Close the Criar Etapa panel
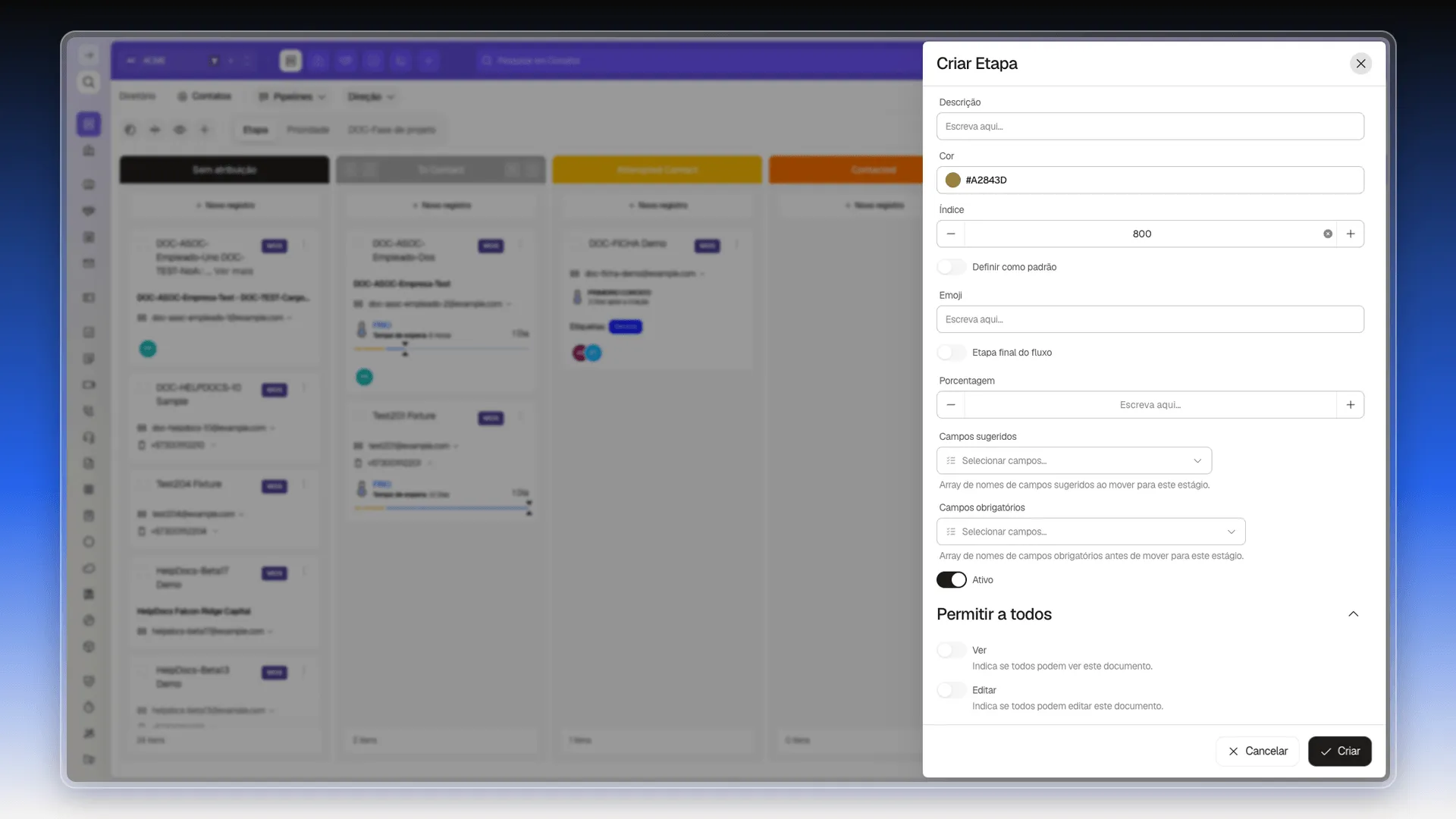This screenshot has width=1456, height=819. pyautogui.click(x=1361, y=64)
